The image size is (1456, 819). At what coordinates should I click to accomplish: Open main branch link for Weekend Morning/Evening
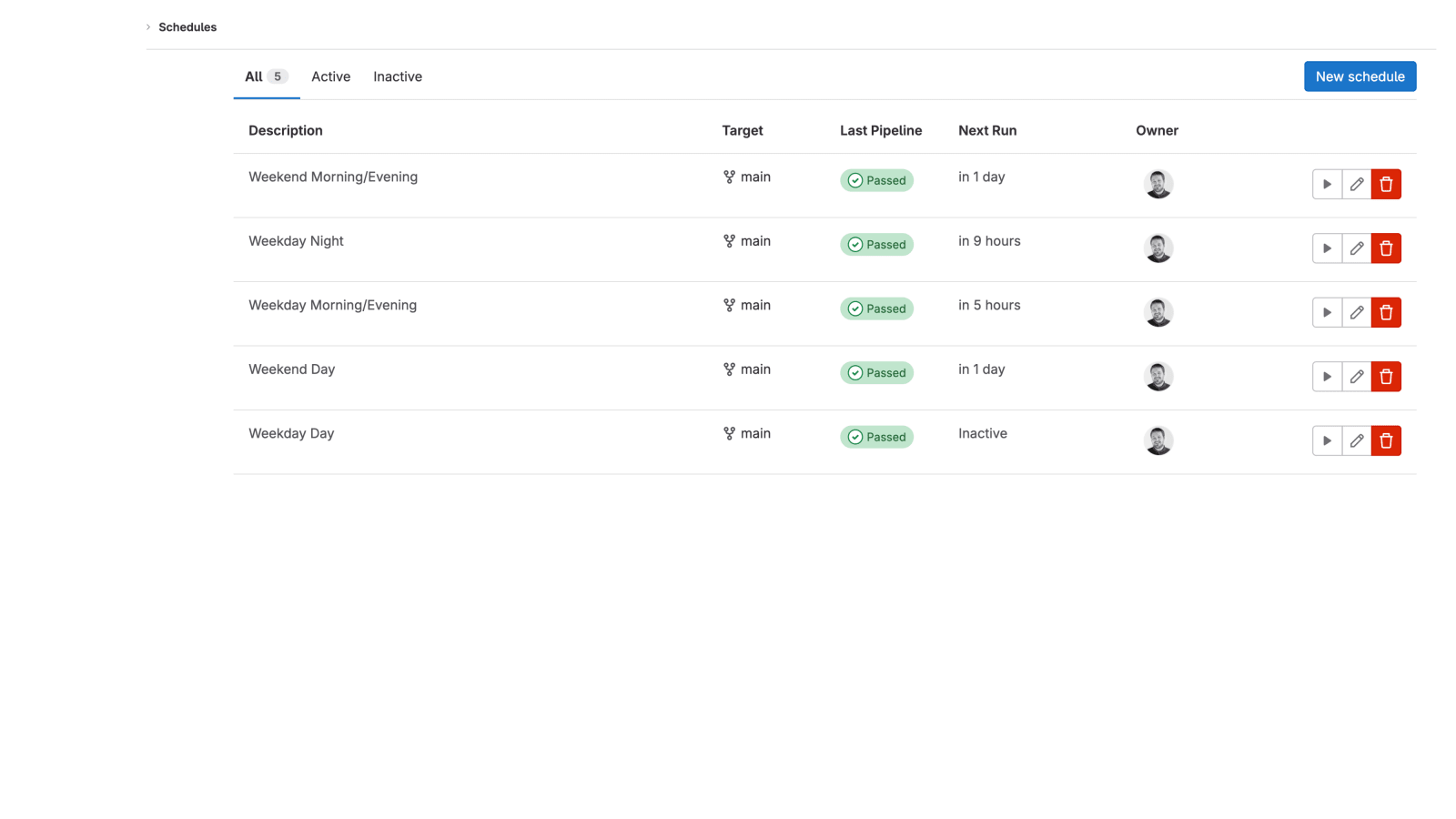[x=755, y=177]
